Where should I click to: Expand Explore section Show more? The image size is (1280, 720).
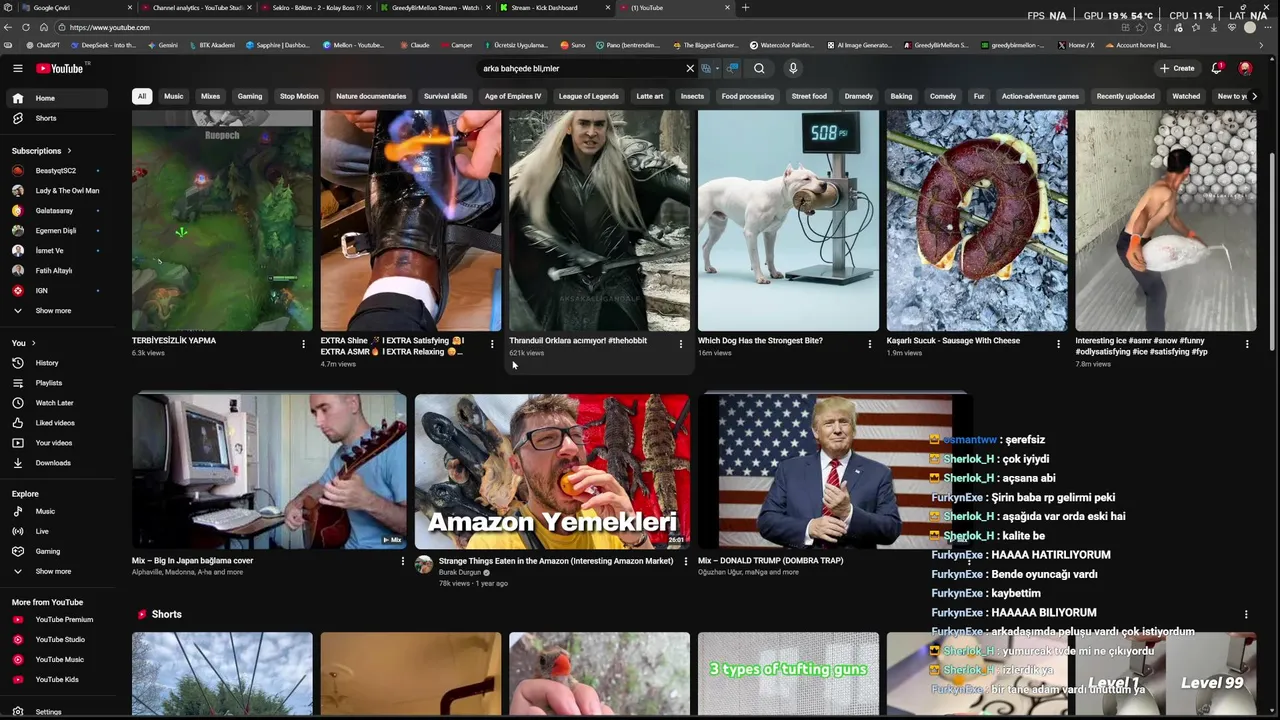[59, 572]
